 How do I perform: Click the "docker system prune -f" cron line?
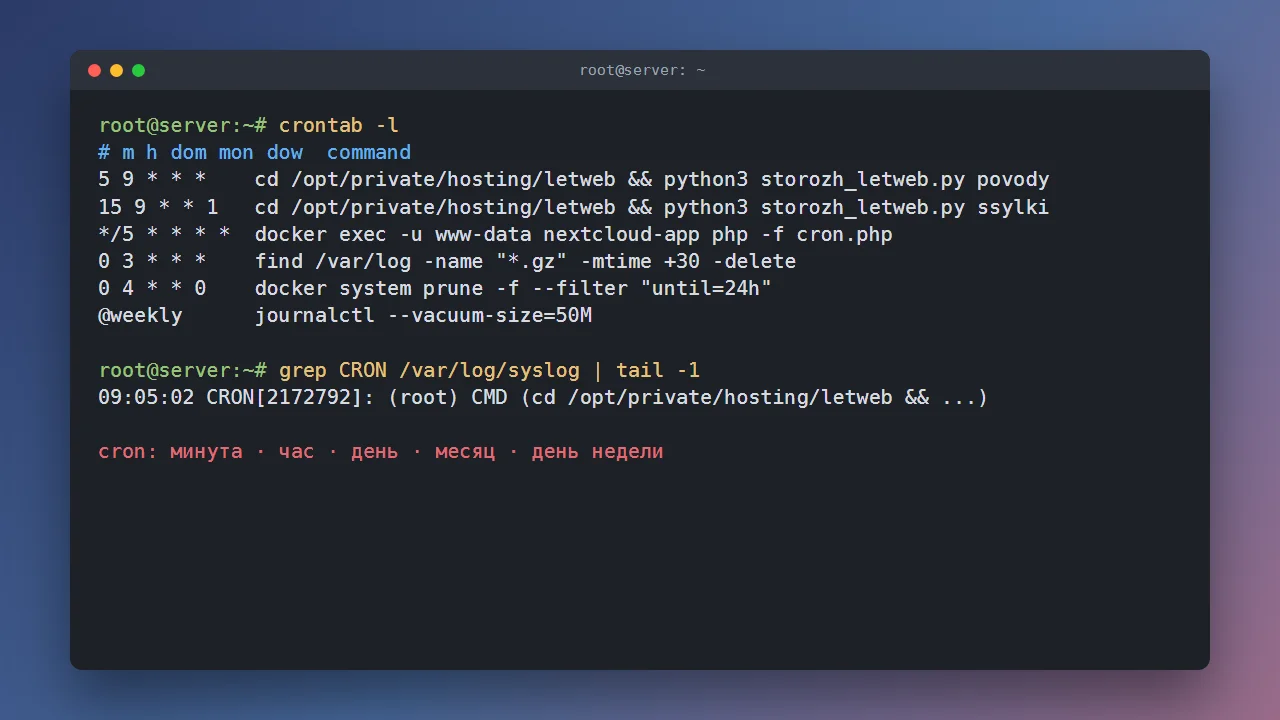tap(435, 288)
